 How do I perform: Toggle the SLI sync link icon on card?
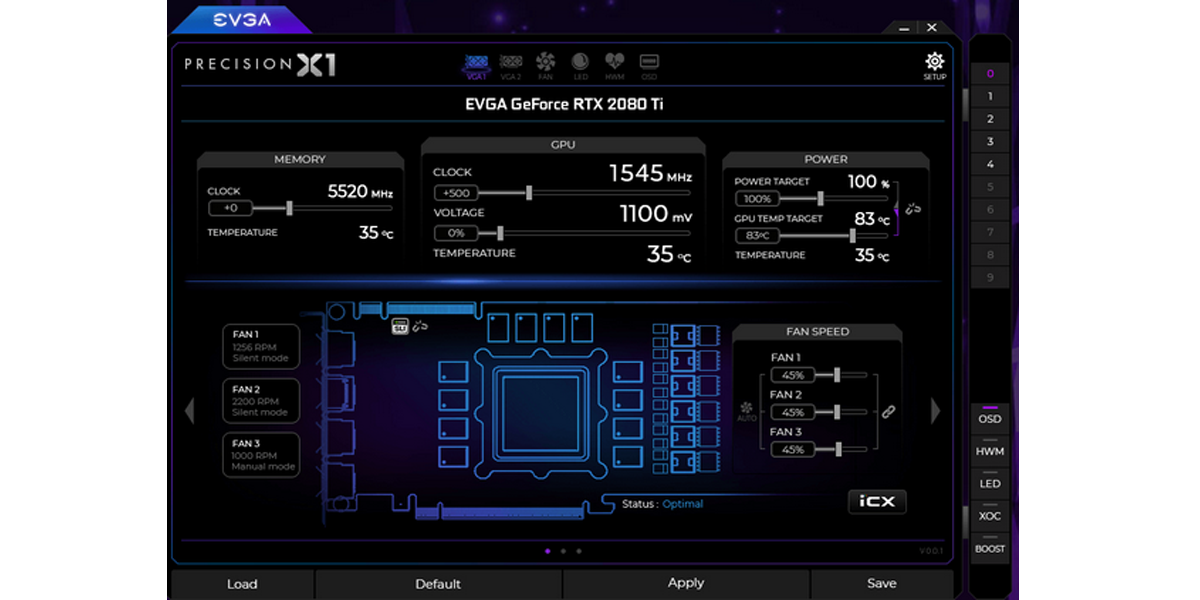[419, 327]
